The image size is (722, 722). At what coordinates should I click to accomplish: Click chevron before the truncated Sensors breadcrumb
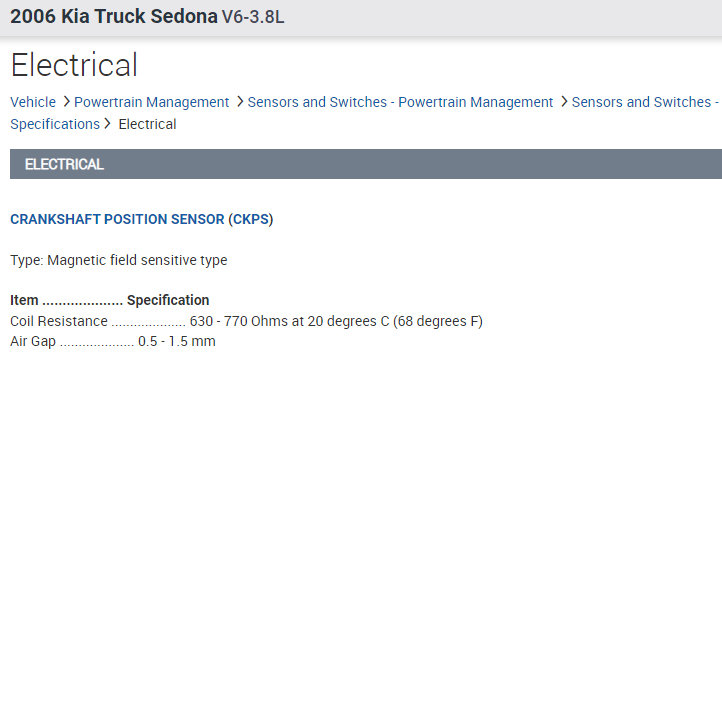[x=564, y=102]
